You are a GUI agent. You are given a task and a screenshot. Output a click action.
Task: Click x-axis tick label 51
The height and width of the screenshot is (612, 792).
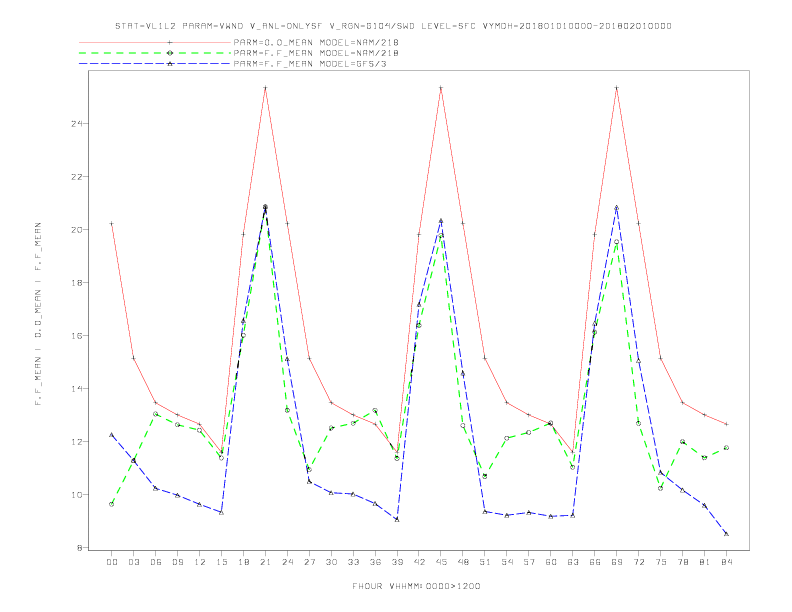point(485,562)
